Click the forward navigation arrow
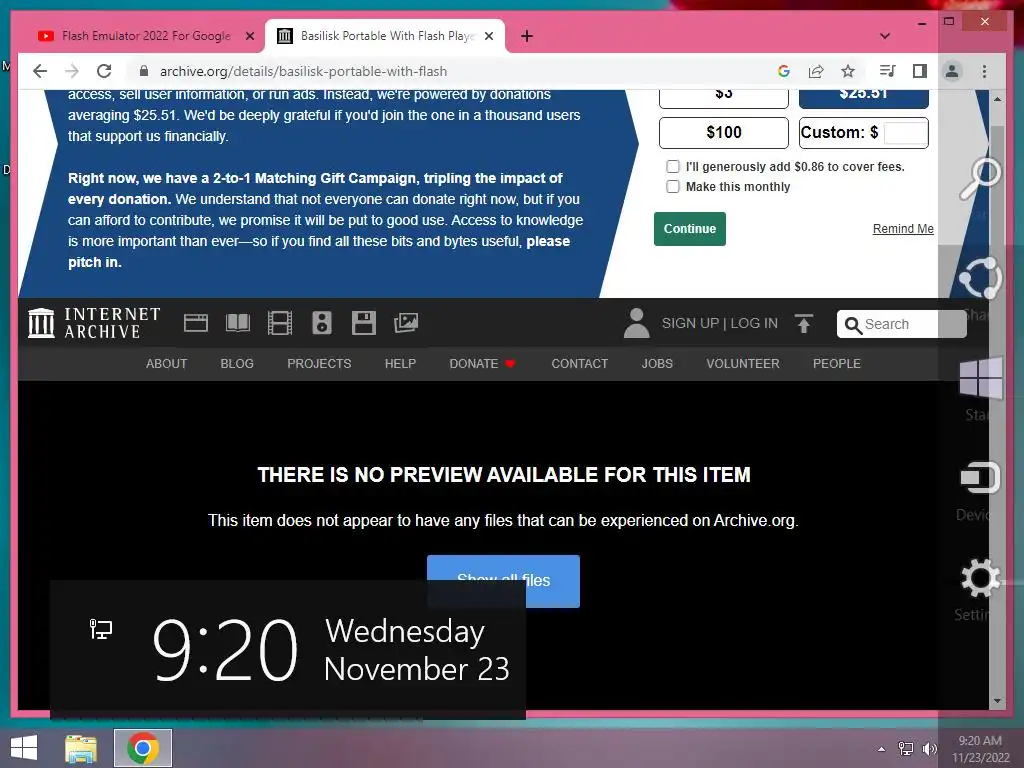 pos(72,71)
